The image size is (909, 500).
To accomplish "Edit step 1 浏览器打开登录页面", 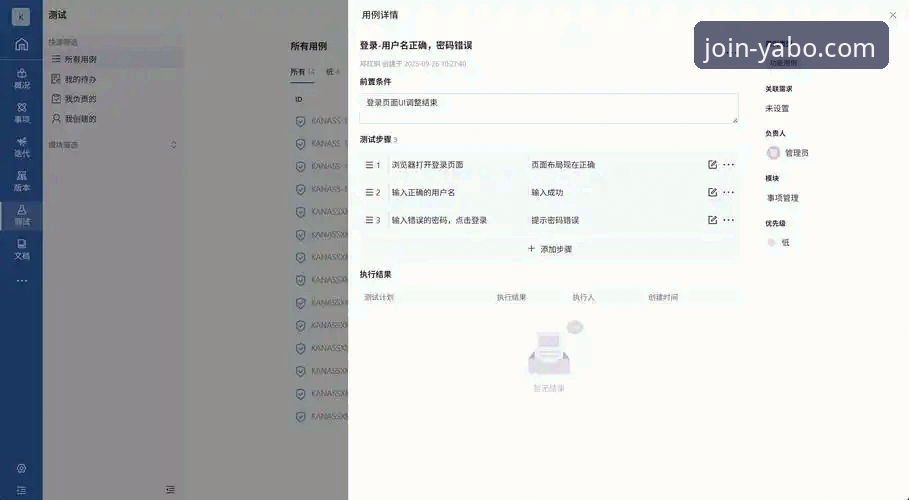I will (712, 165).
